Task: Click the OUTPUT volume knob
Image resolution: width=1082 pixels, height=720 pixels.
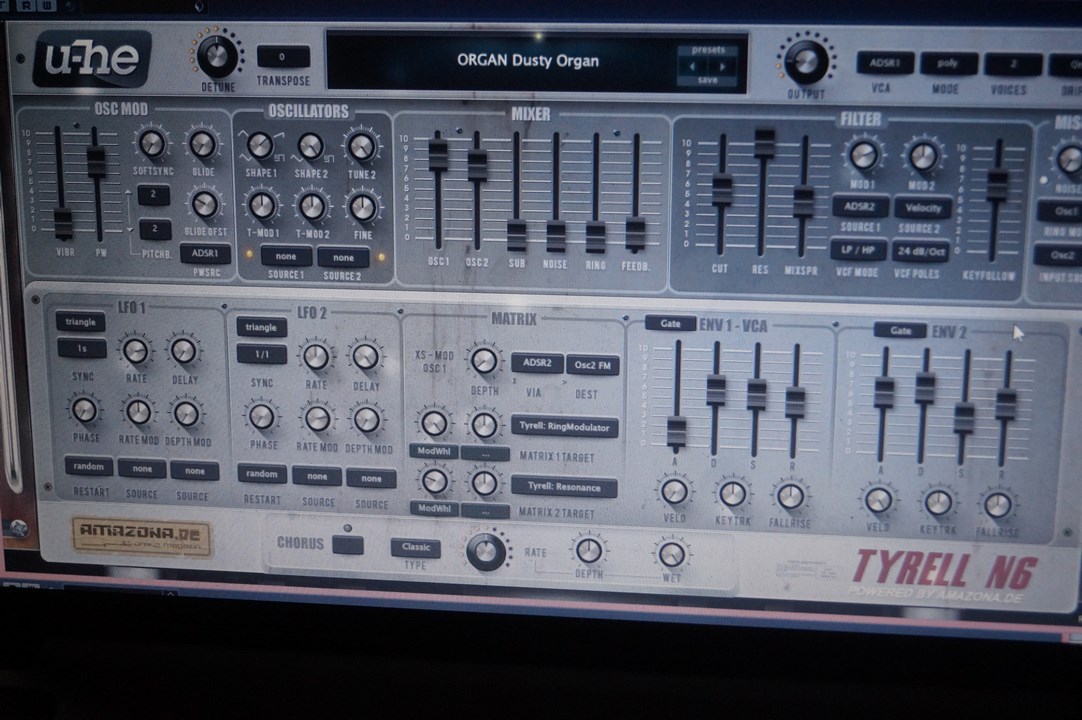Action: 806,62
